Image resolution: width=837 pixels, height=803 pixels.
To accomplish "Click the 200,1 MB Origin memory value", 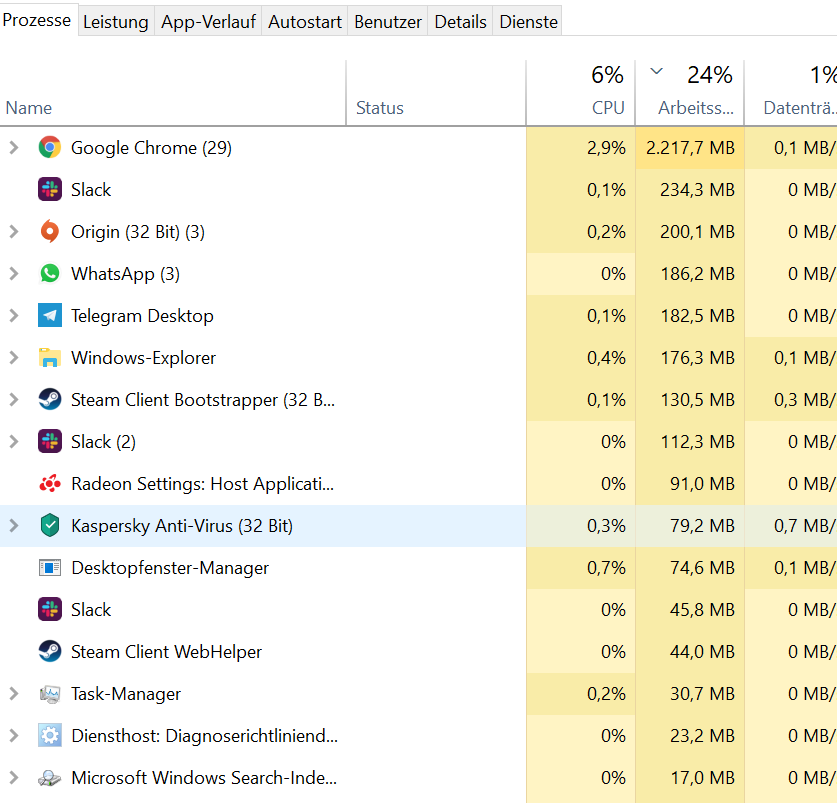I will point(698,232).
